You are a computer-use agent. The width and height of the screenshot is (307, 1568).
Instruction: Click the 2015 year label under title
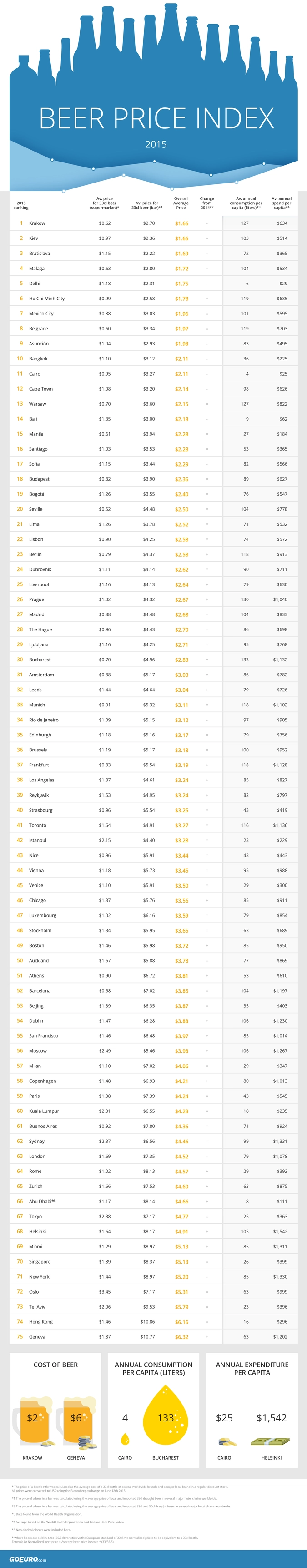click(x=156, y=144)
